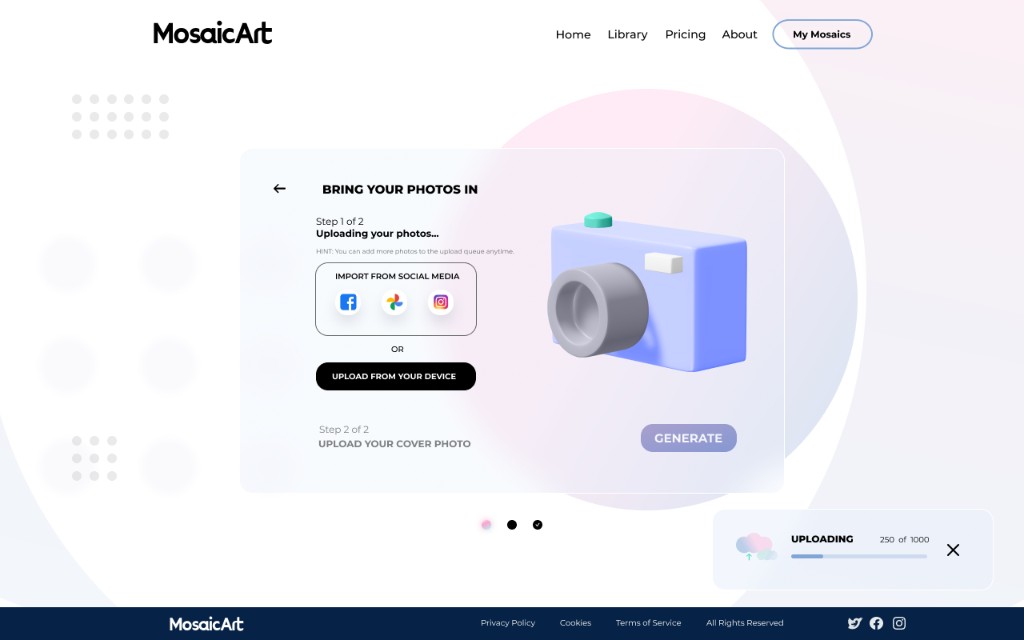Screen dimensions: 1024x640
Task: Close the uploading progress panel
Action: [x=953, y=550]
